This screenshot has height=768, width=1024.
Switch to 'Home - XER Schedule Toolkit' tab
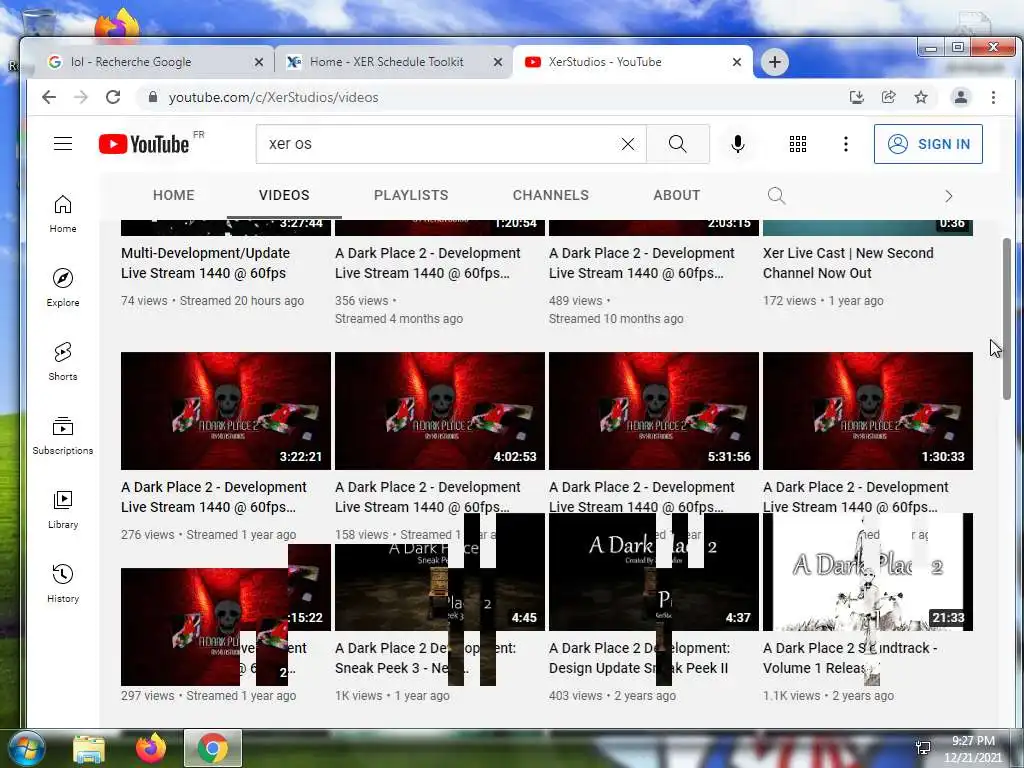[x=392, y=62]
